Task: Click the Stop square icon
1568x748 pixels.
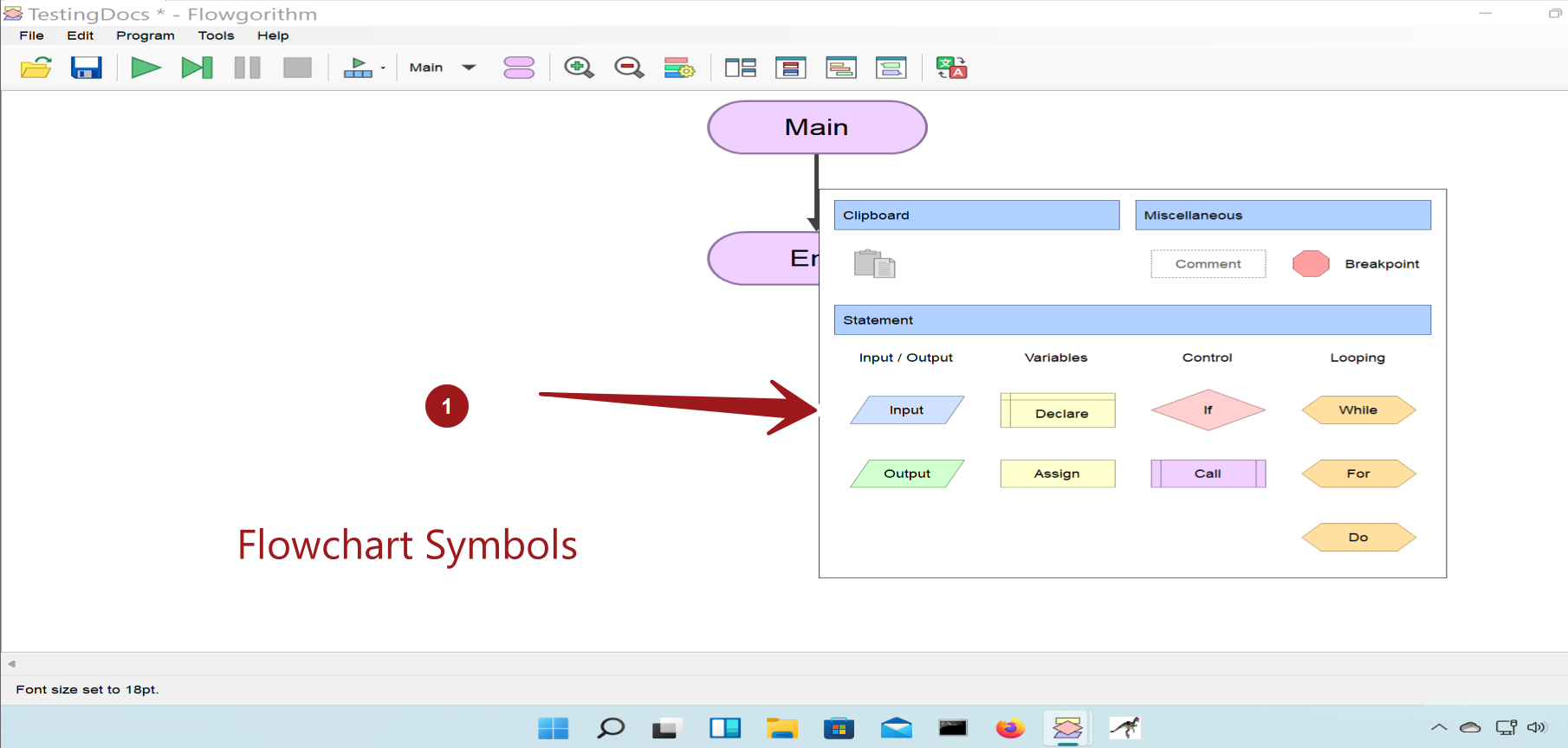Action: (297, 68)
